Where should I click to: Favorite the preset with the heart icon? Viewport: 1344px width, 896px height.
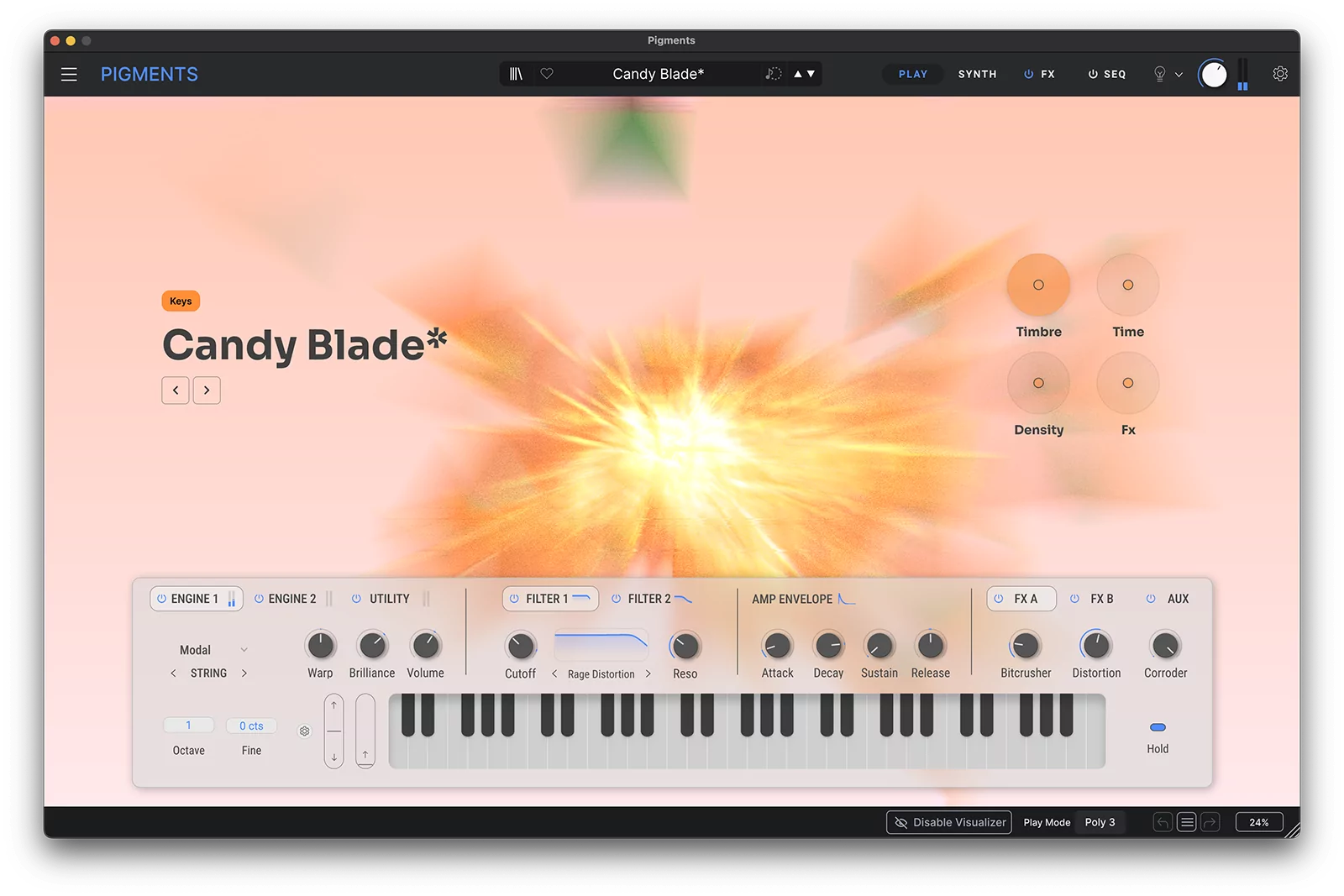point(547,74)
